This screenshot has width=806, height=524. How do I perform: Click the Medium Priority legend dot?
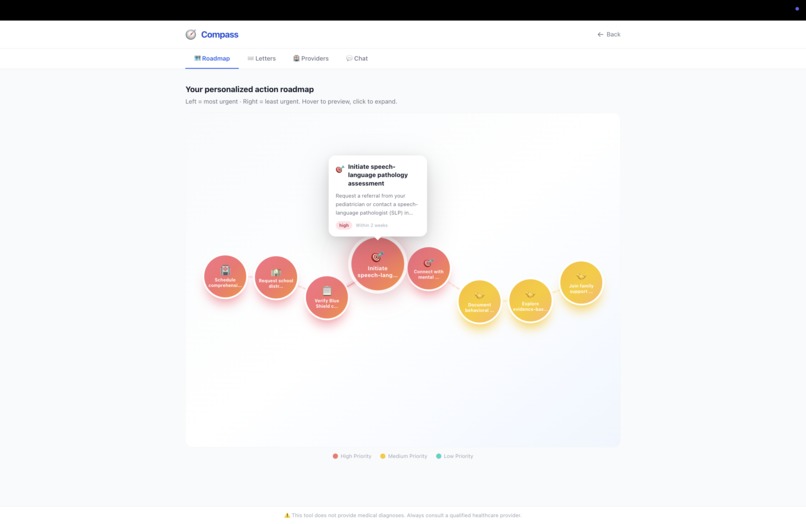(382, 456)
